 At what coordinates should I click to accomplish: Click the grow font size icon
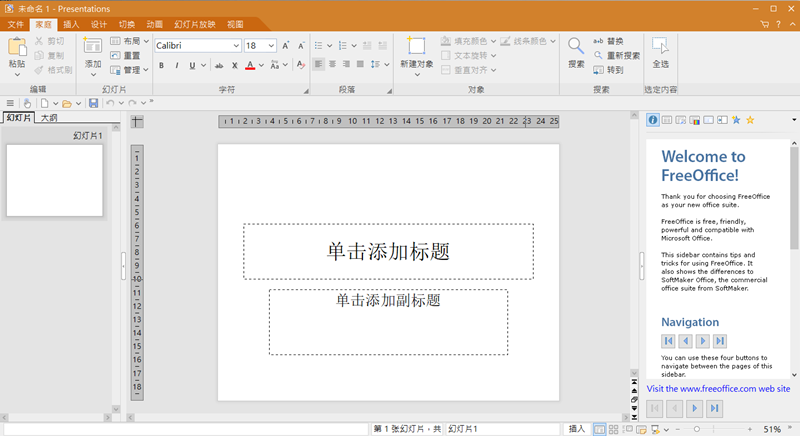286,46
